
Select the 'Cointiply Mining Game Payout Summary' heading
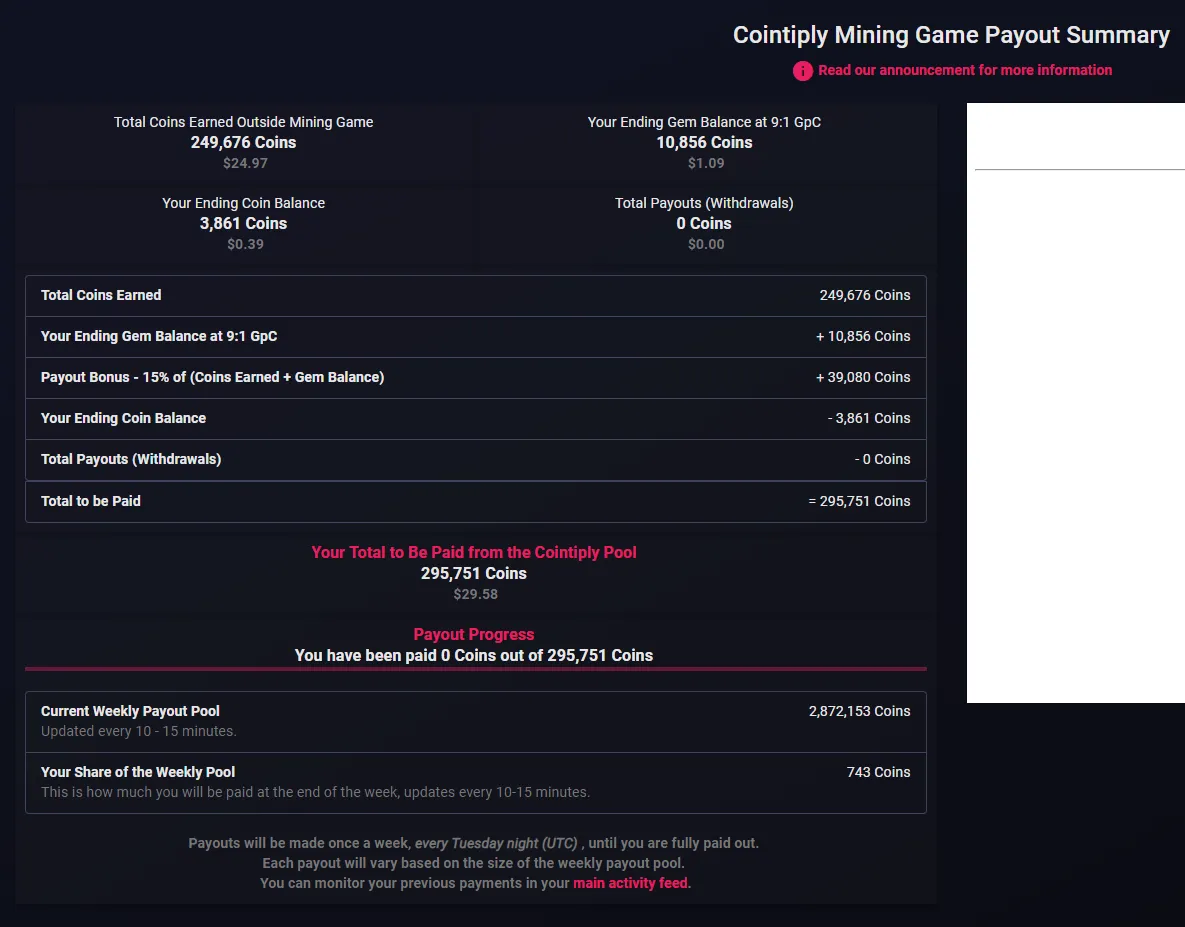pos(951,35)
